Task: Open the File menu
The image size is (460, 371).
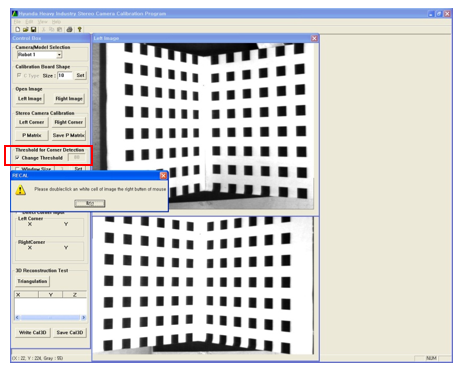Action: [17, 22]
